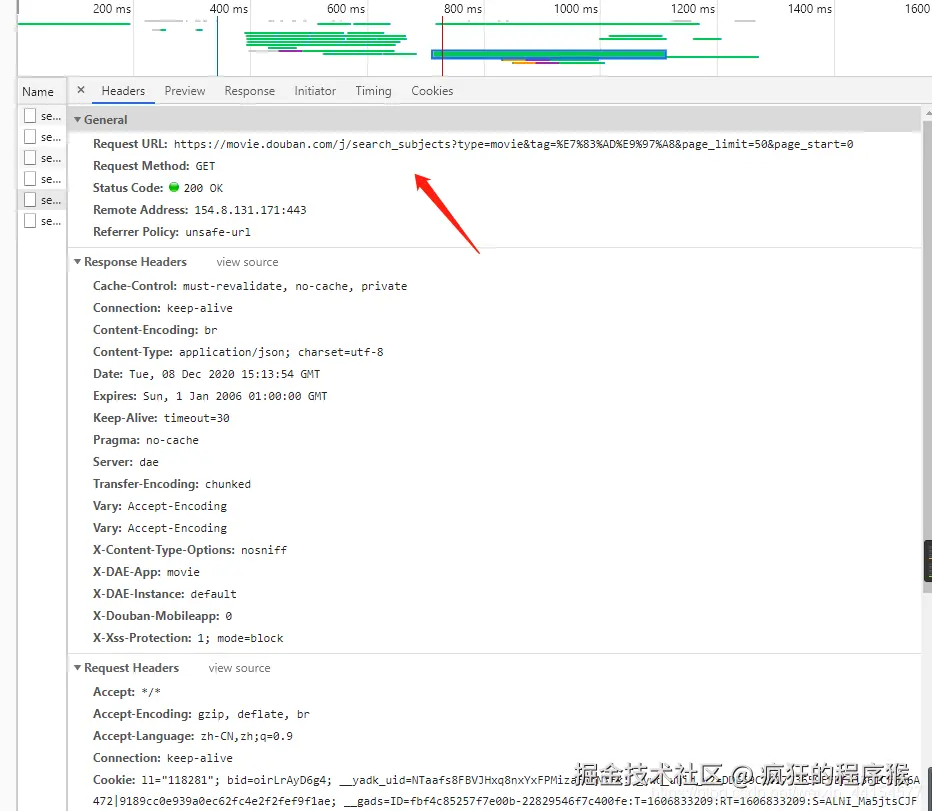The height and width of the screenshot is (811, 932).
Task: Collapse the Response Headers section
Action: pyautogui.click(x=77, y=262)
